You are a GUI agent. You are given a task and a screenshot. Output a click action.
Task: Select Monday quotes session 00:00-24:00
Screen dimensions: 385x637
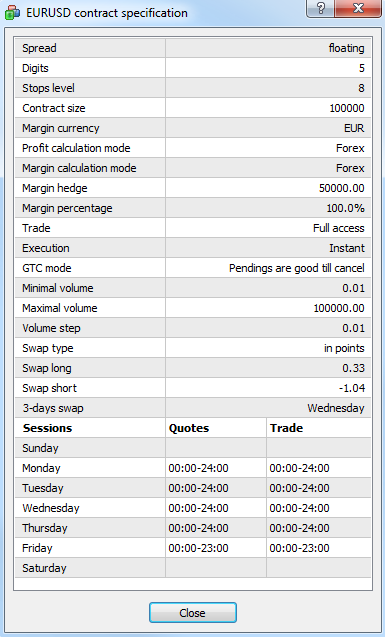tap(199, 468)
